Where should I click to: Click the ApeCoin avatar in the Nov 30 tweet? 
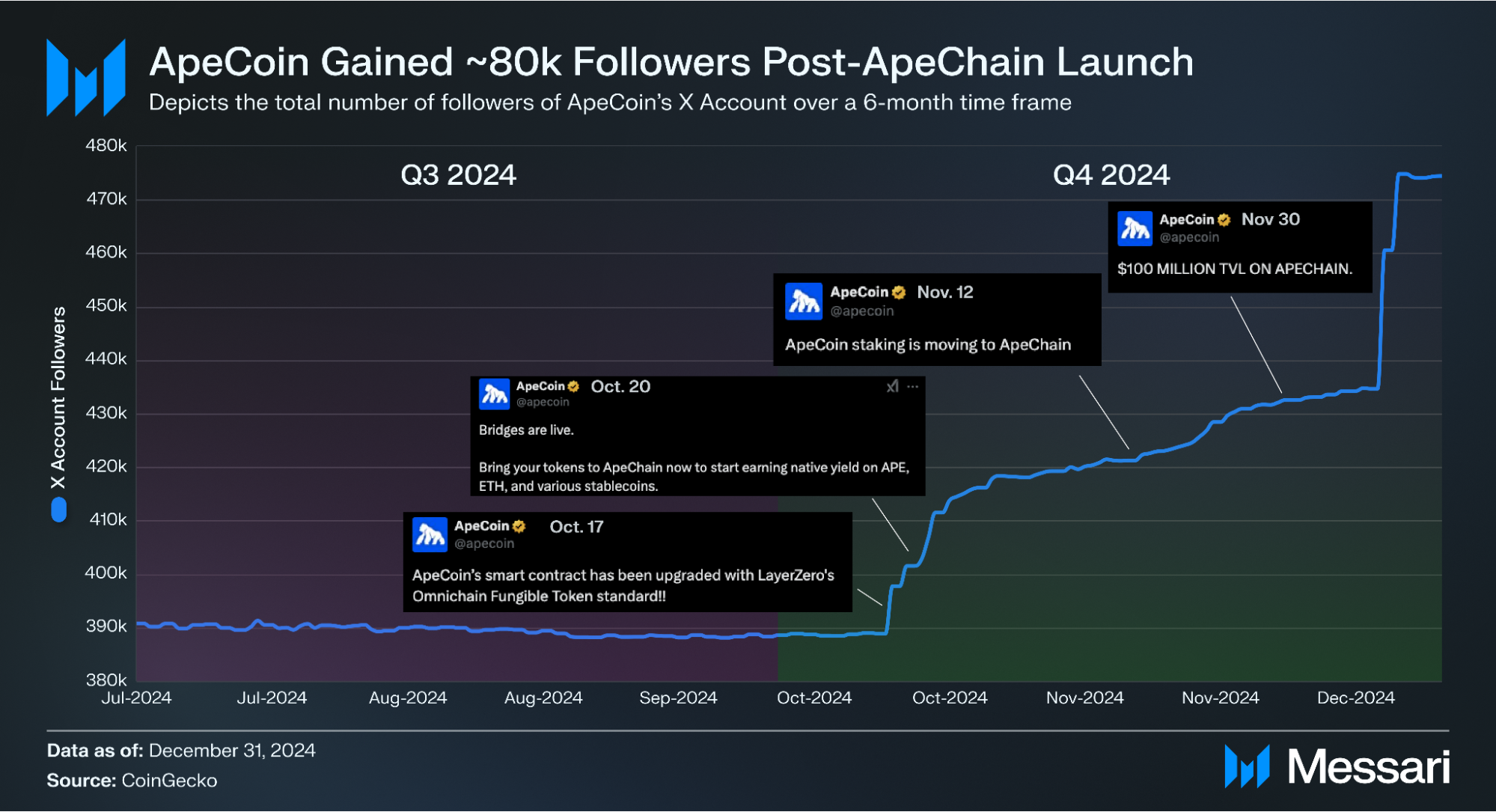point(1135,228)
